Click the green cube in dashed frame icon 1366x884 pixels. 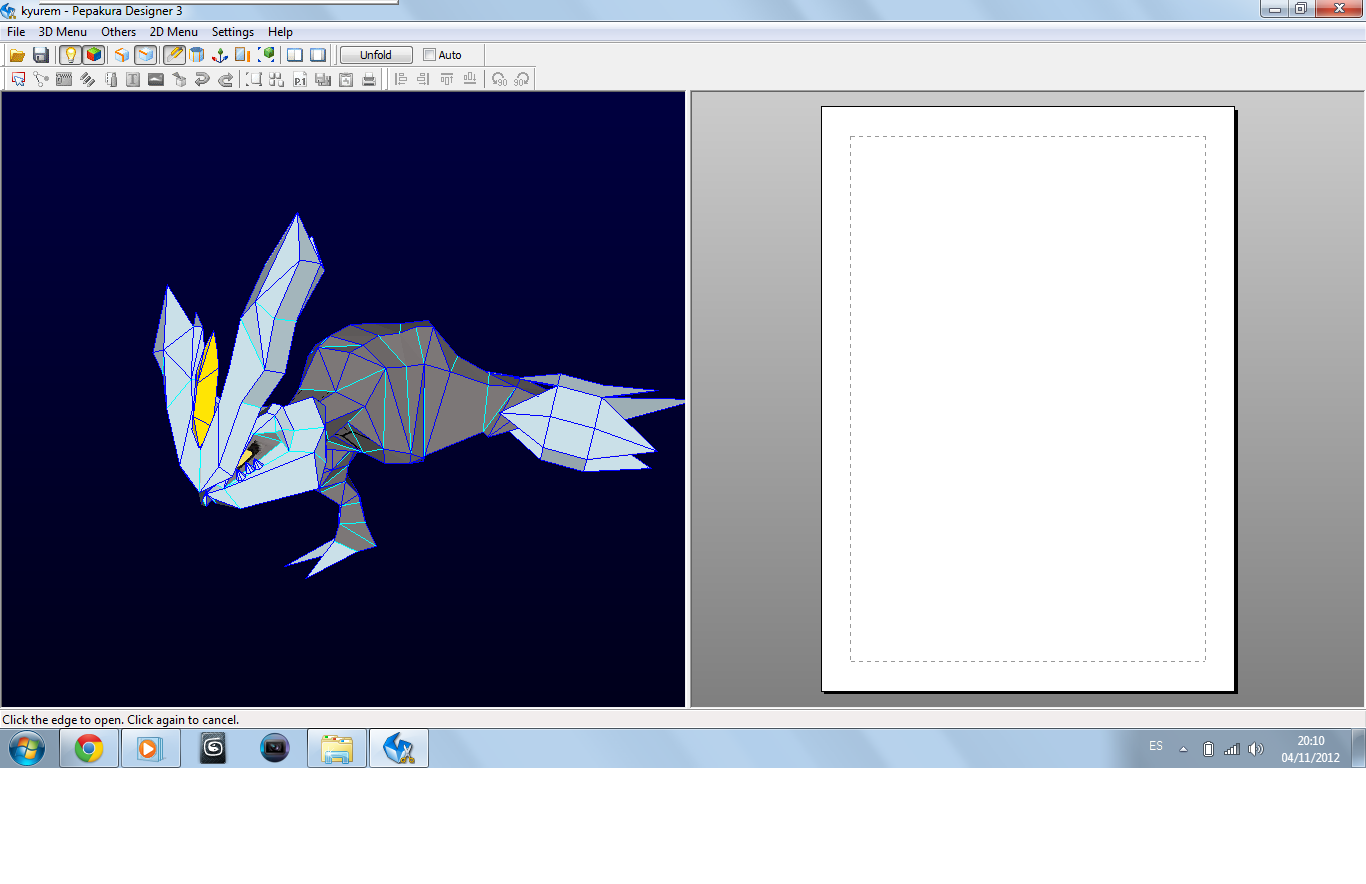click(x=267, y=55)
